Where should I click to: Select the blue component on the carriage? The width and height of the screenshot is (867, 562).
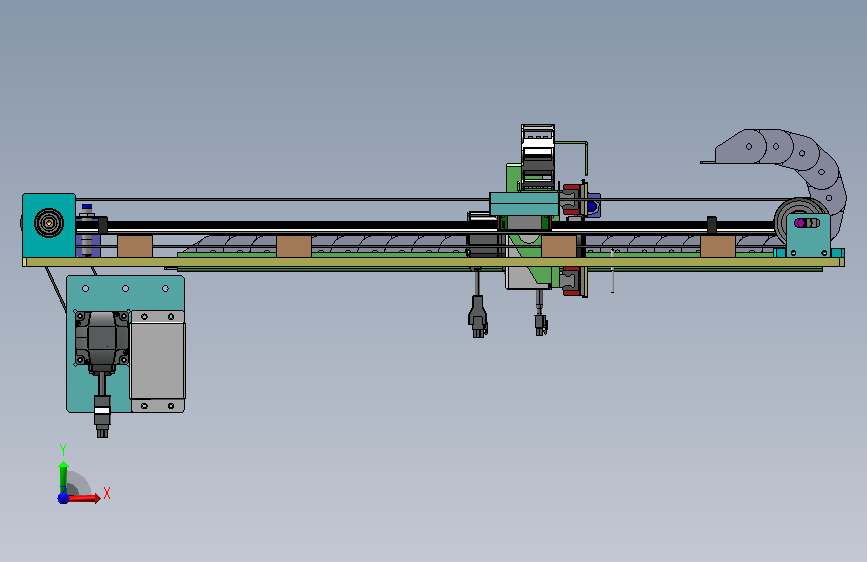point(593,206)
